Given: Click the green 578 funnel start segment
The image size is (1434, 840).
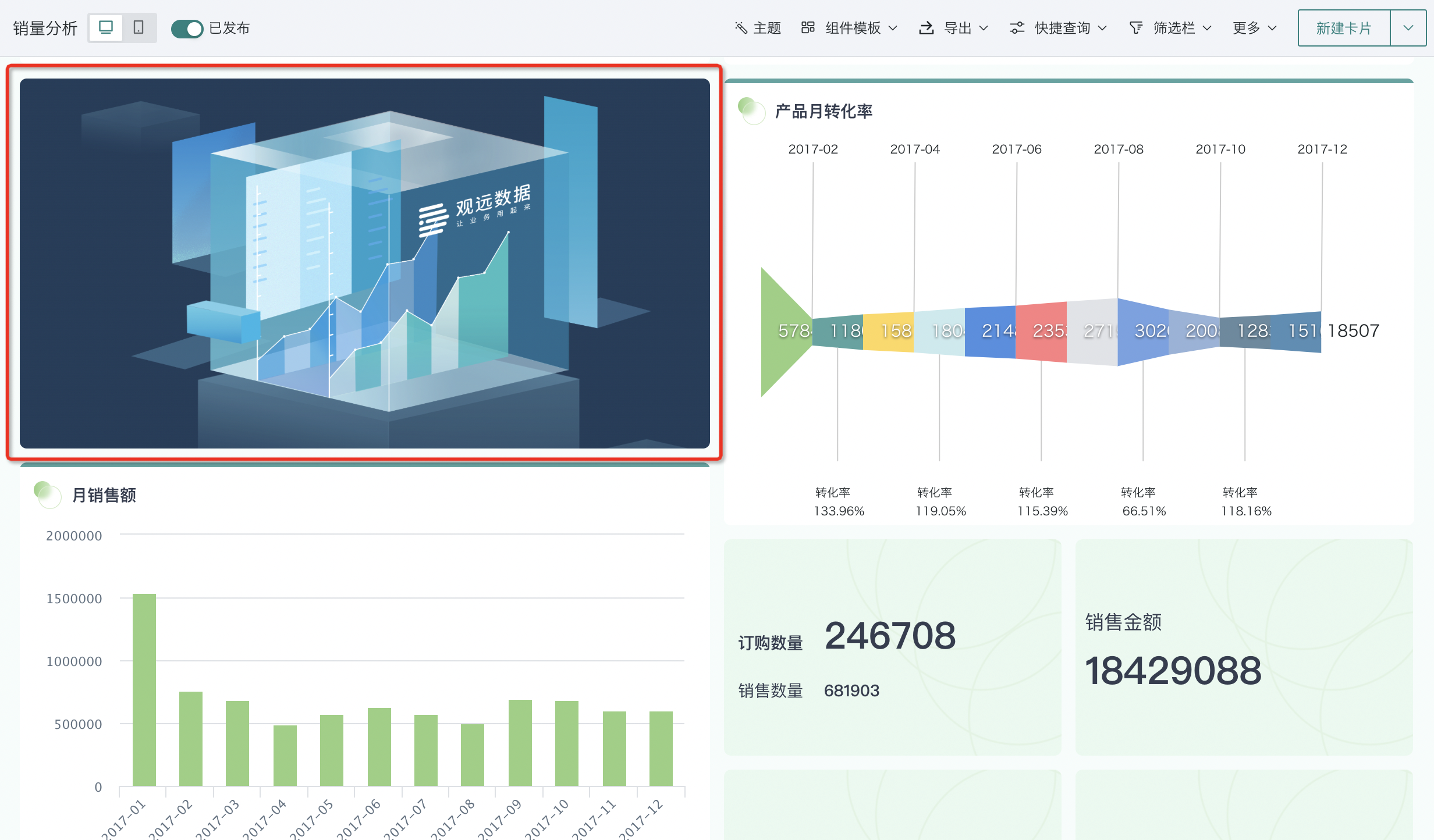Looking at the screenshot, I should 787,332.
